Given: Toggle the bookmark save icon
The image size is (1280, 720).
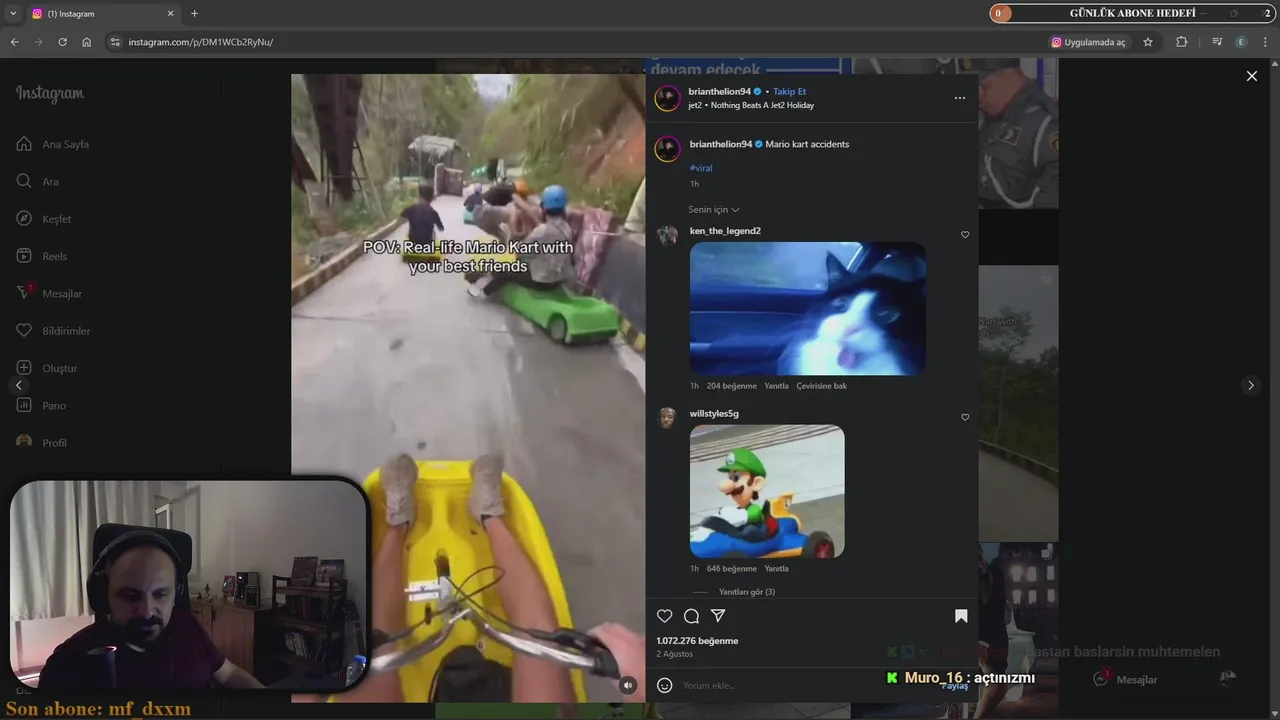Looking at the screenshot, I should (x=961, y=616).
